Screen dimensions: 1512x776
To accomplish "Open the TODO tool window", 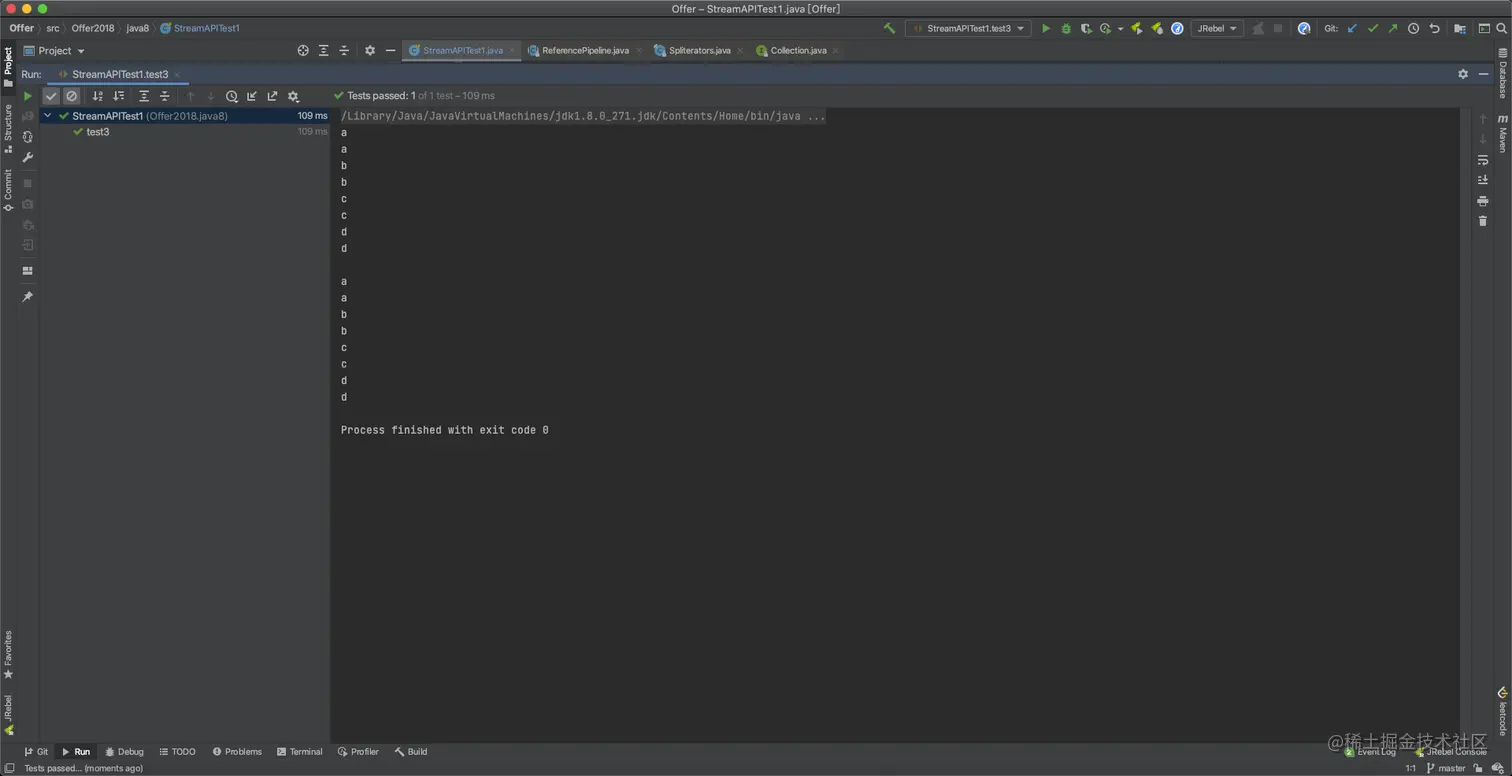I will point(178,751).
